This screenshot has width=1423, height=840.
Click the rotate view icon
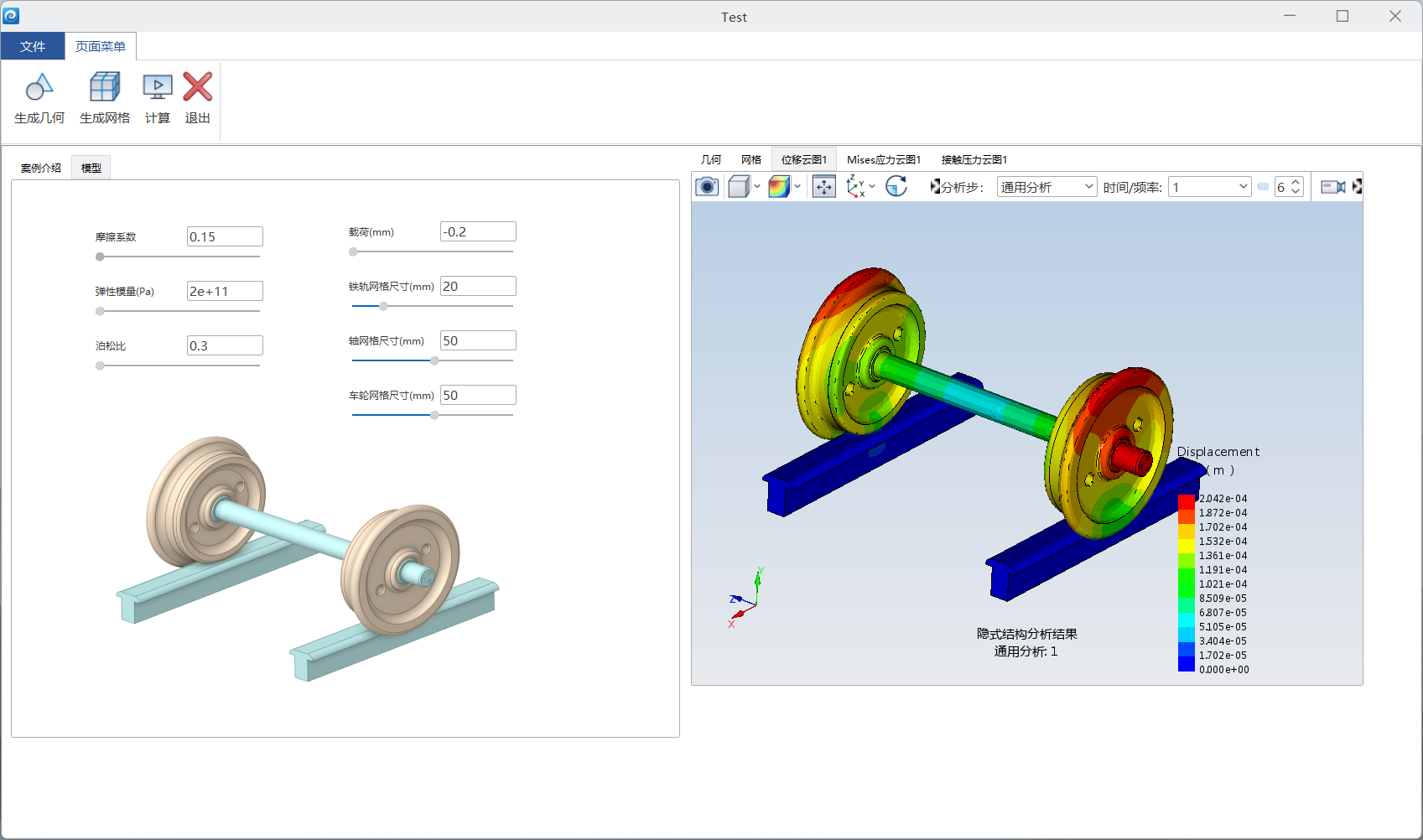pos(896,186)
